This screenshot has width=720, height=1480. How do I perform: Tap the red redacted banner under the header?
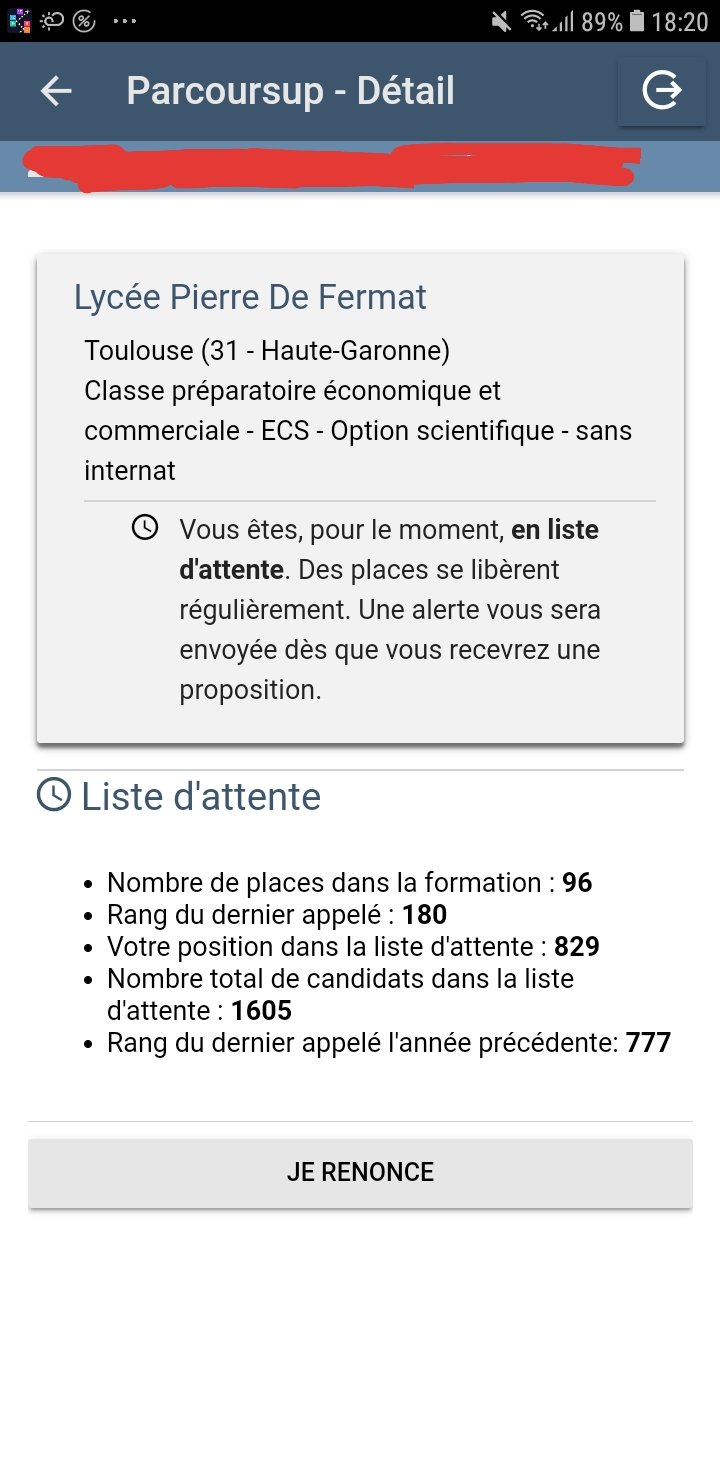click(x=330, y=168)
